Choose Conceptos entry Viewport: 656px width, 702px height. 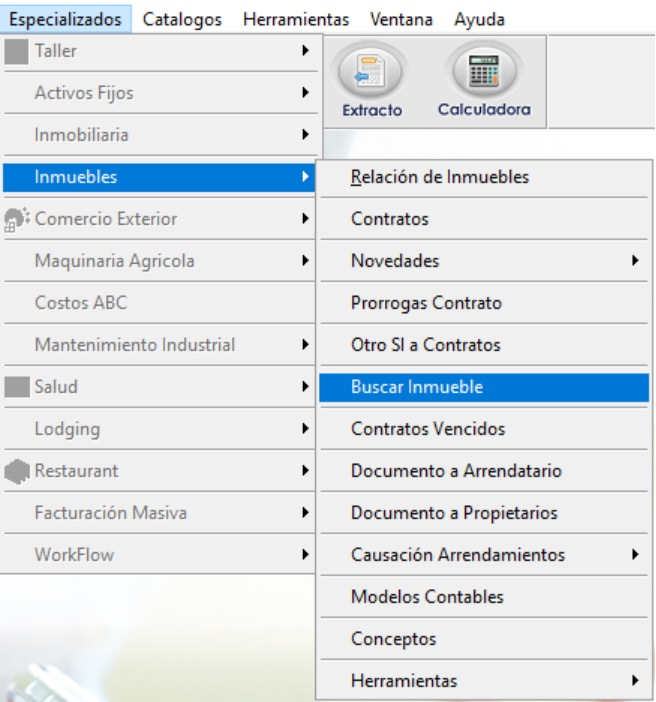click(484, 639)
